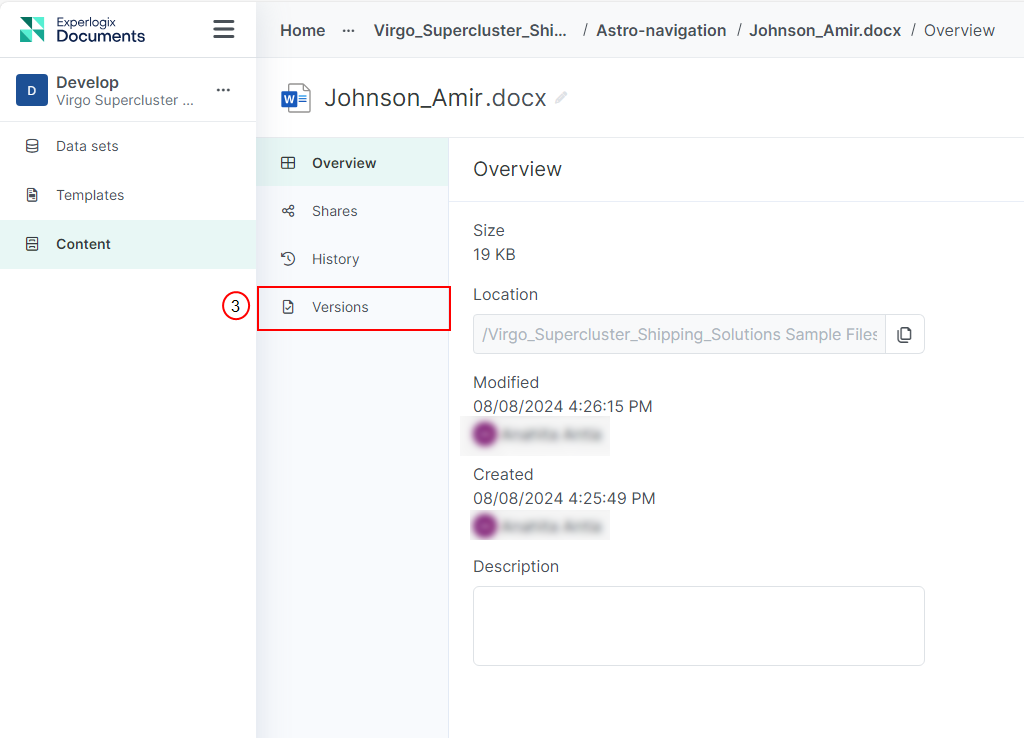Click the Templates document icon
This screenshot has height=738, width=1024.
click(32, 195)
